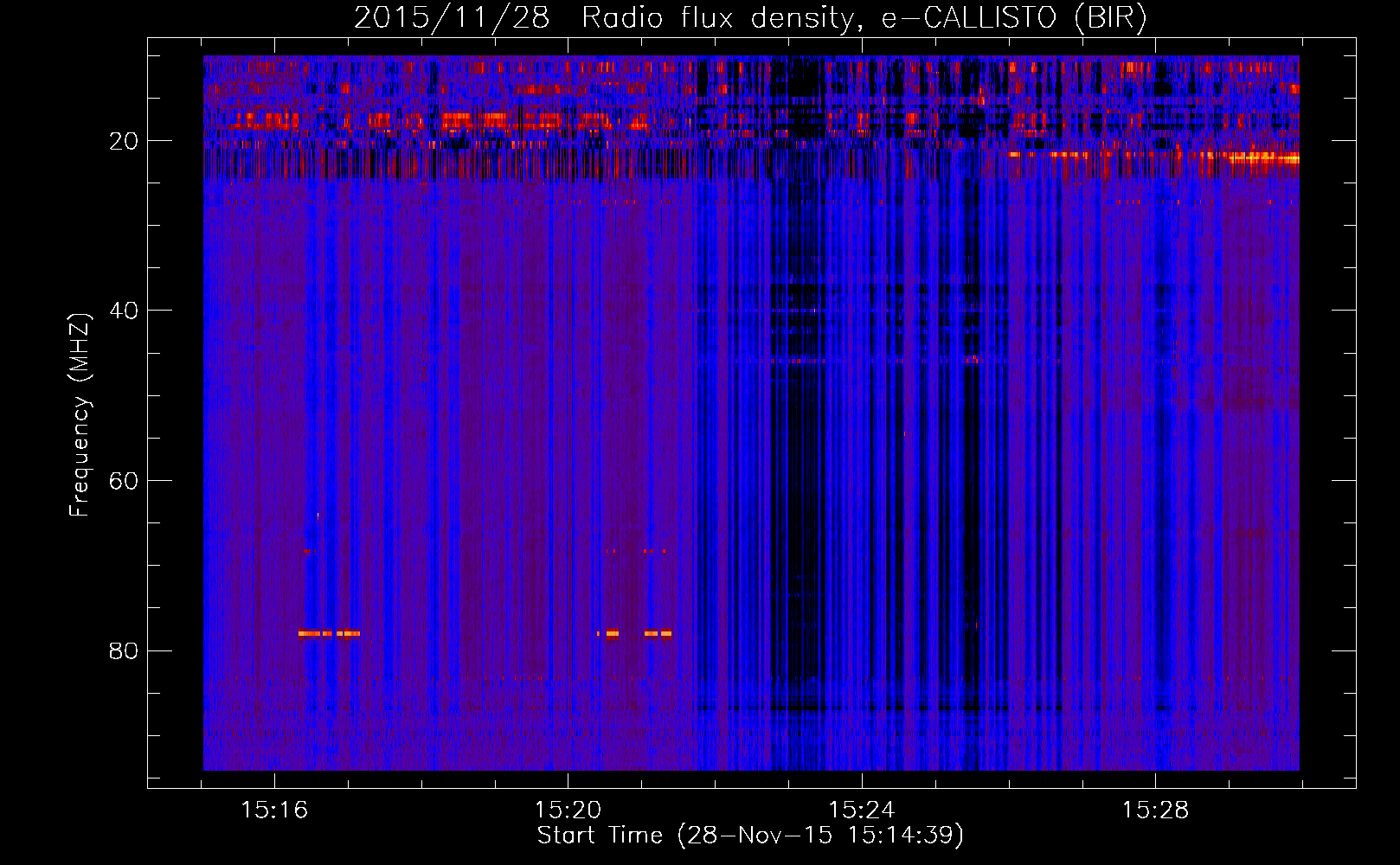This screenshot has height=865, width=1400.
Task: Click the plot title 'Radio flux density, e-CALLISTO (BIR)'
Action: [x=864, y=18]
